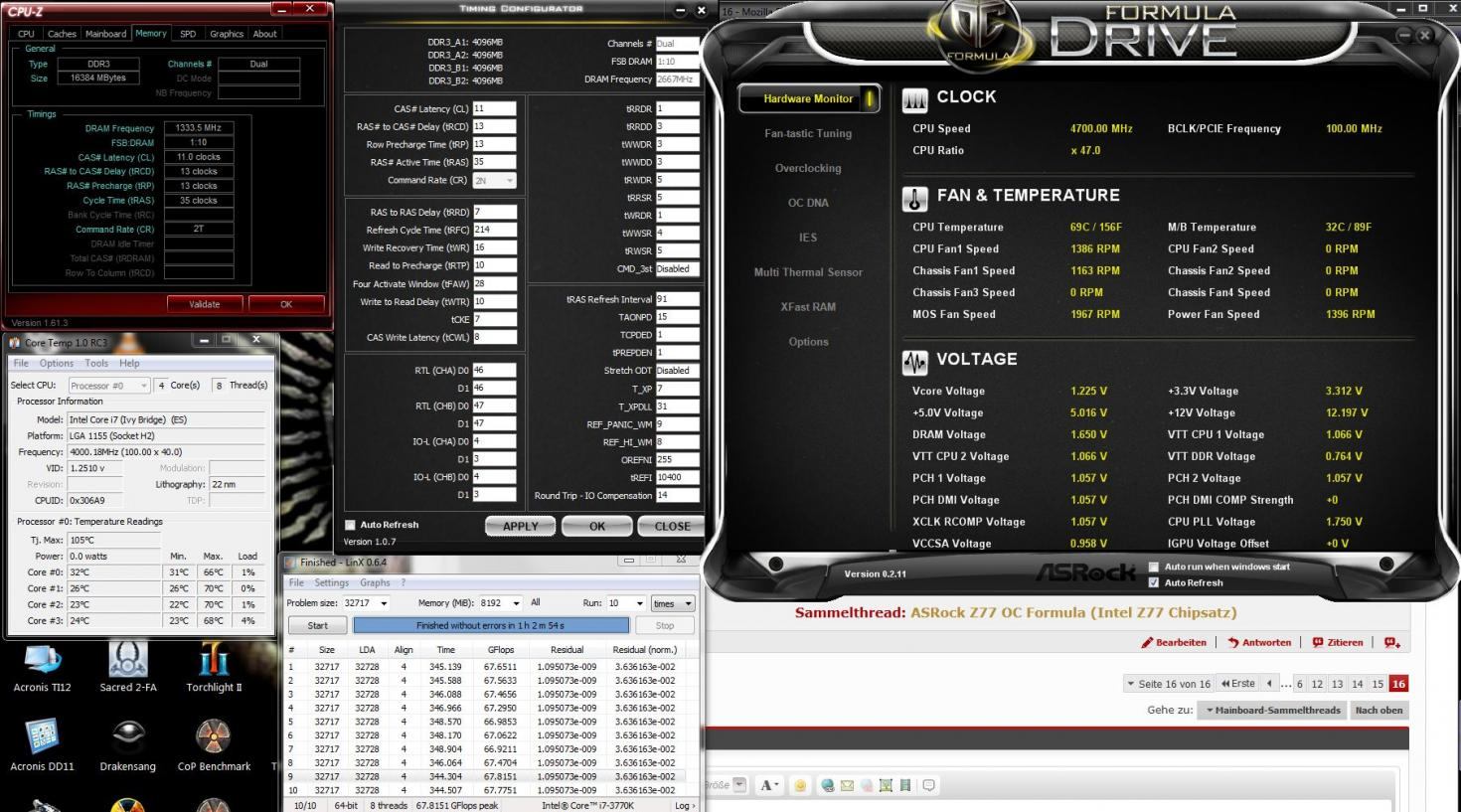Select Fan-tastic Tuning in Formula Drive
1461x812 pixels.
(x=808, y=133)
